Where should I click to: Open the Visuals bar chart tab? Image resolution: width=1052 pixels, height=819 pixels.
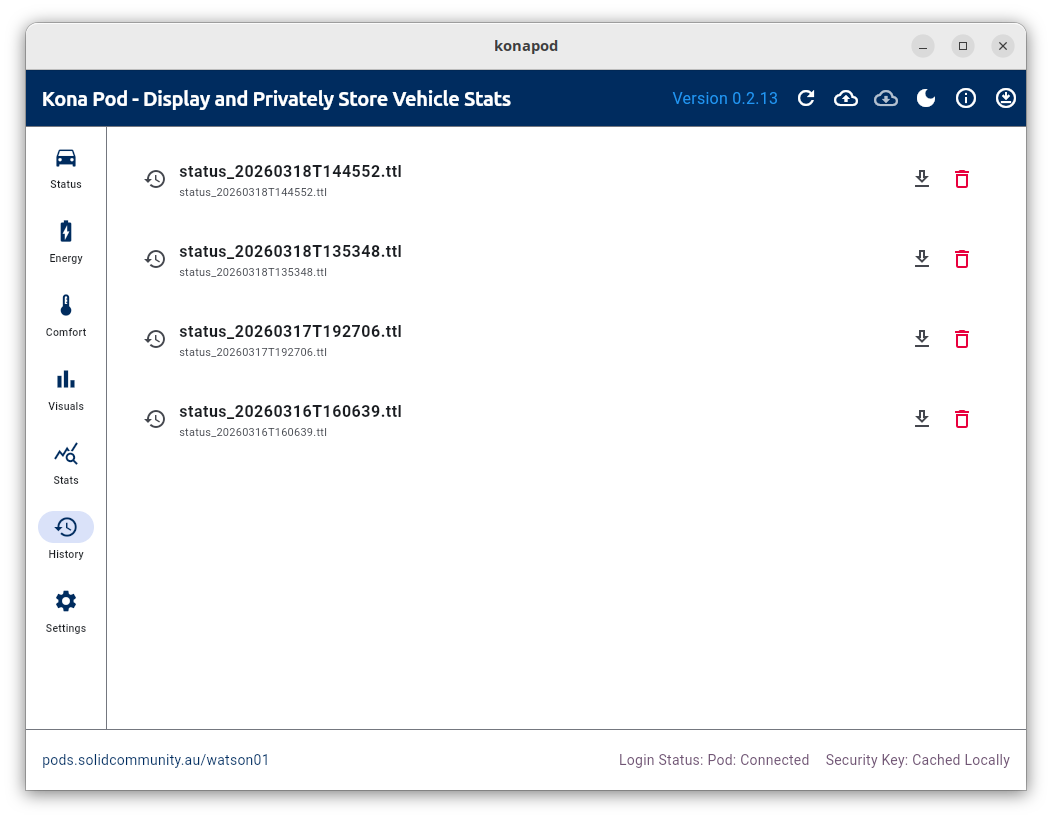(x=66, y=388)
